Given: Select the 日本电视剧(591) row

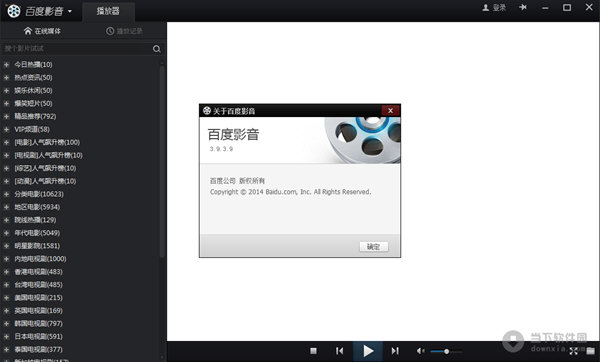Looking at the screenshot, I should 80,336.
